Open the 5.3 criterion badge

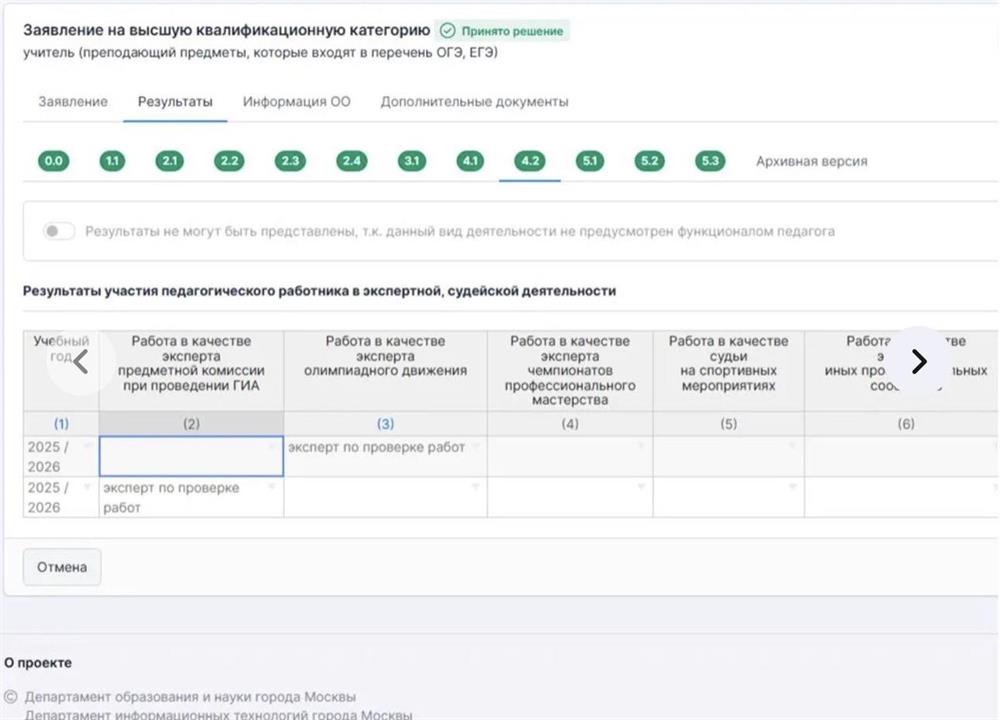(710, 161)
